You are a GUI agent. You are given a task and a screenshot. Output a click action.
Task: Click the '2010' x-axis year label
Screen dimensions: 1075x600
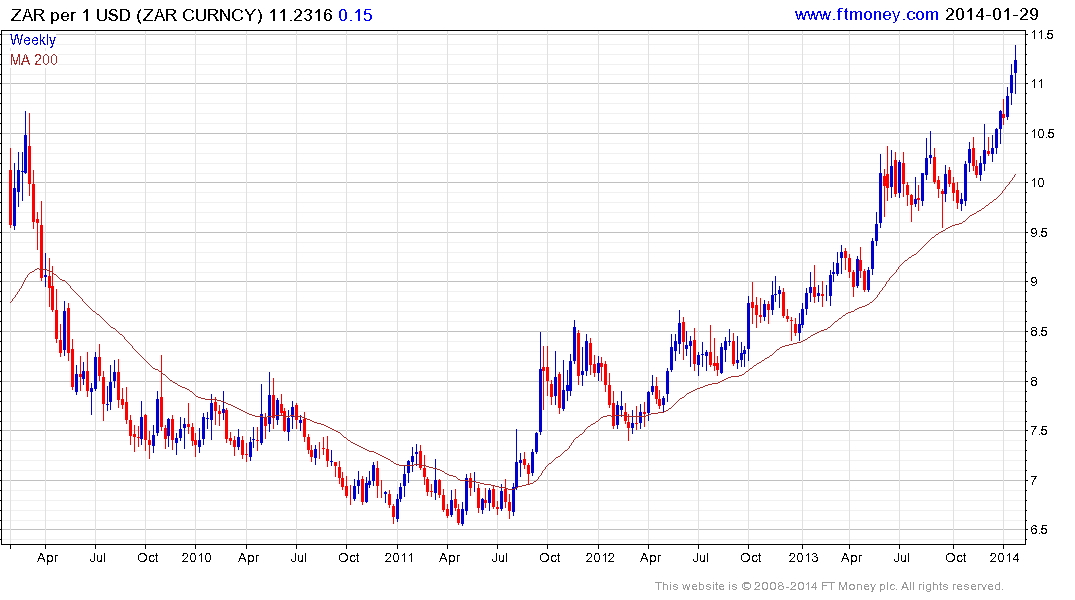click(x=196, y=557)
